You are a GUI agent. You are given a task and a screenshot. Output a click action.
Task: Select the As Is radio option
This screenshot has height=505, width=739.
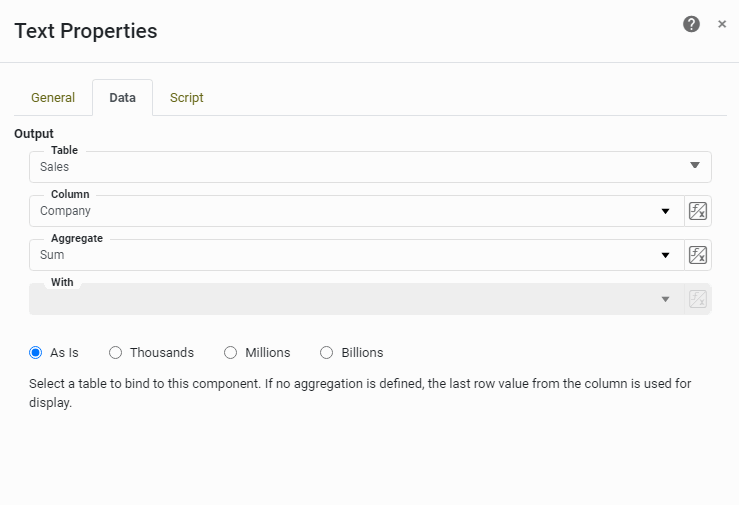click(x=36, y=353)
